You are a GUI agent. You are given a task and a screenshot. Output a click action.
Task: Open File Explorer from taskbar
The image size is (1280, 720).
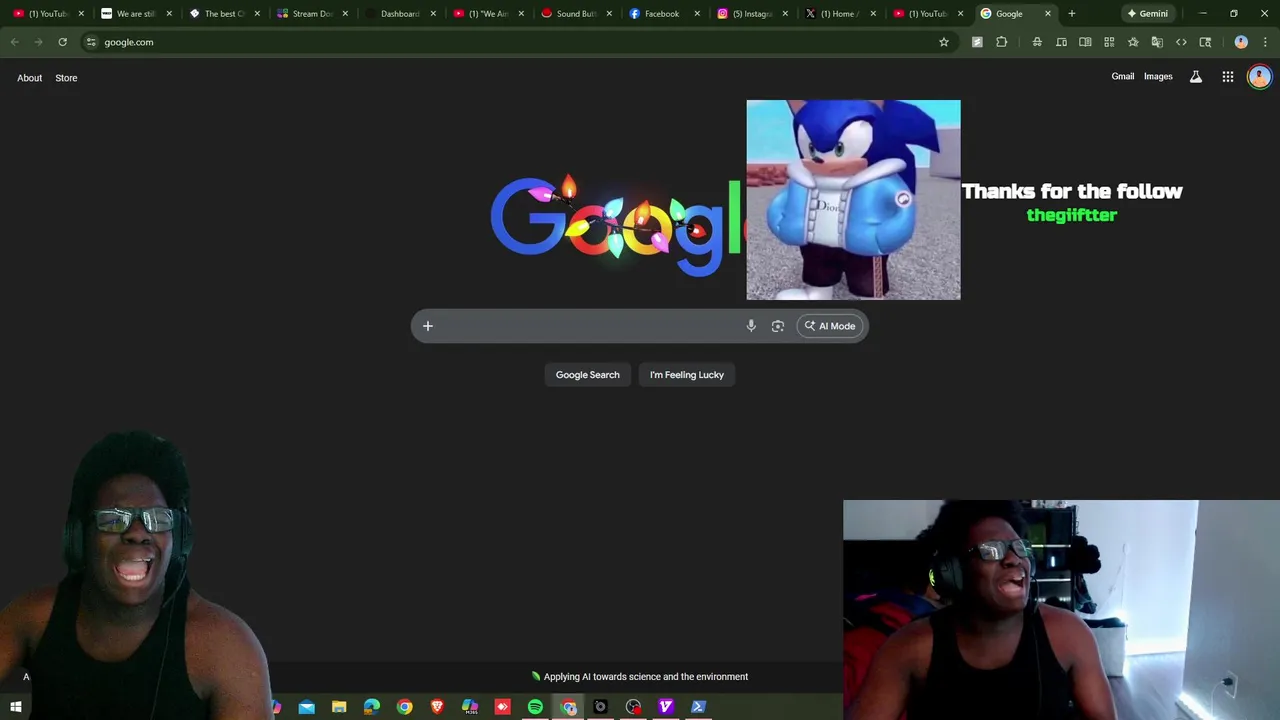[x=339, y=707]
